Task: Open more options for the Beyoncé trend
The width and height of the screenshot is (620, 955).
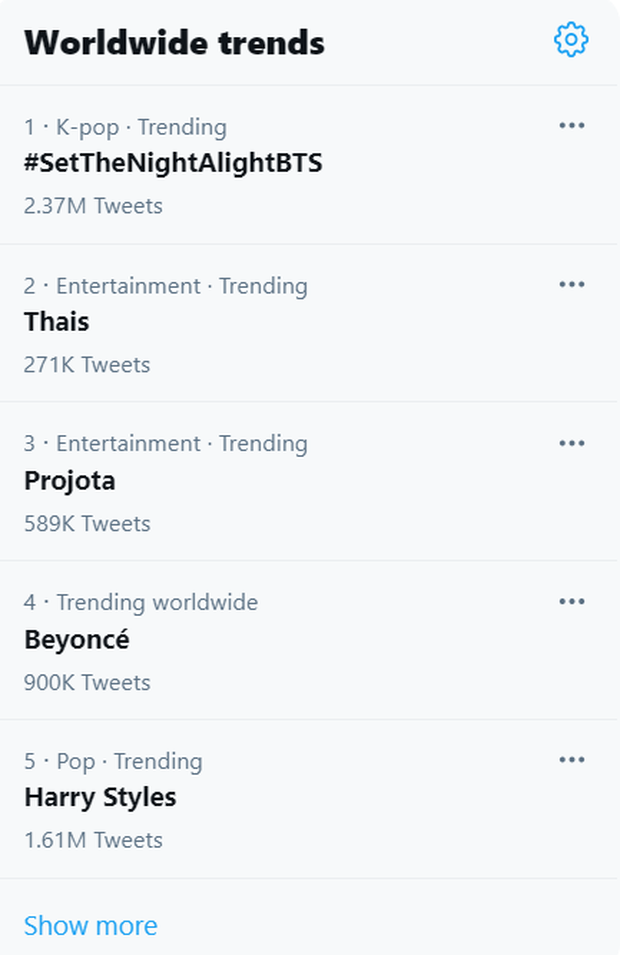Action: (572, 602)
